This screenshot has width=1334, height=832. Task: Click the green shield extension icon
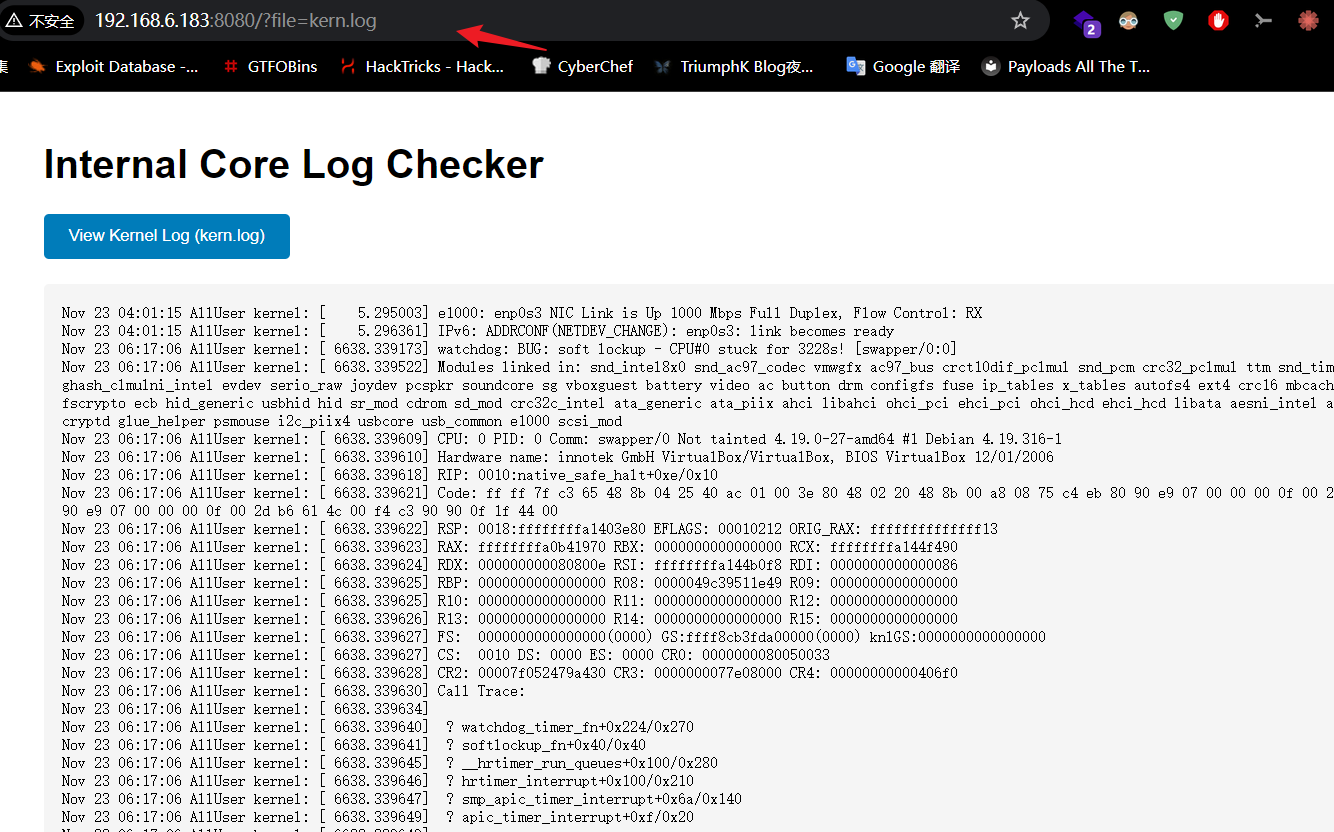coord(1173,20)
